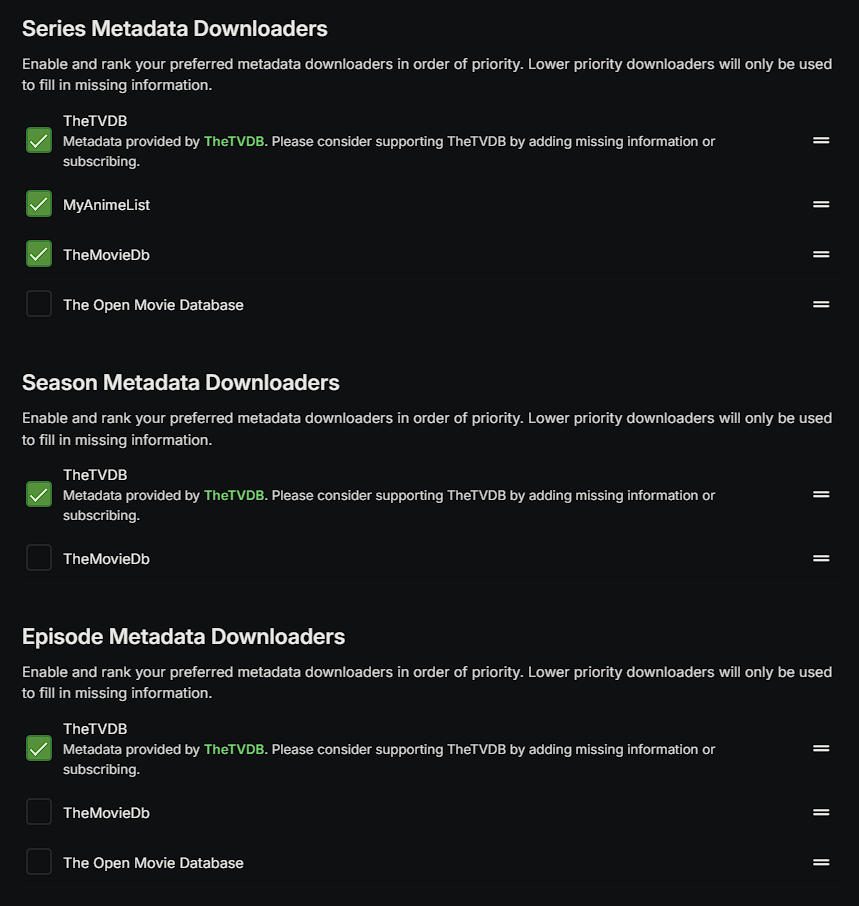Click the reorder handle for Season TheMovieDb
The image size is (859, 906).
coord(821,558)
